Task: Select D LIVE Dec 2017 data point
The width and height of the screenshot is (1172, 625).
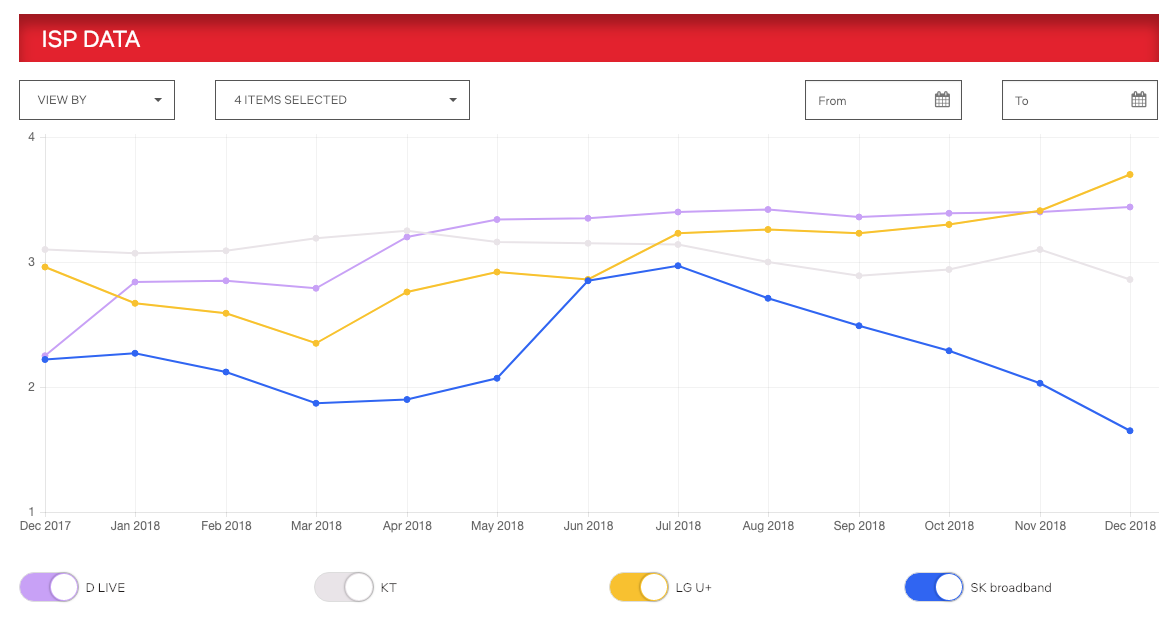Action: click(45, 356)
